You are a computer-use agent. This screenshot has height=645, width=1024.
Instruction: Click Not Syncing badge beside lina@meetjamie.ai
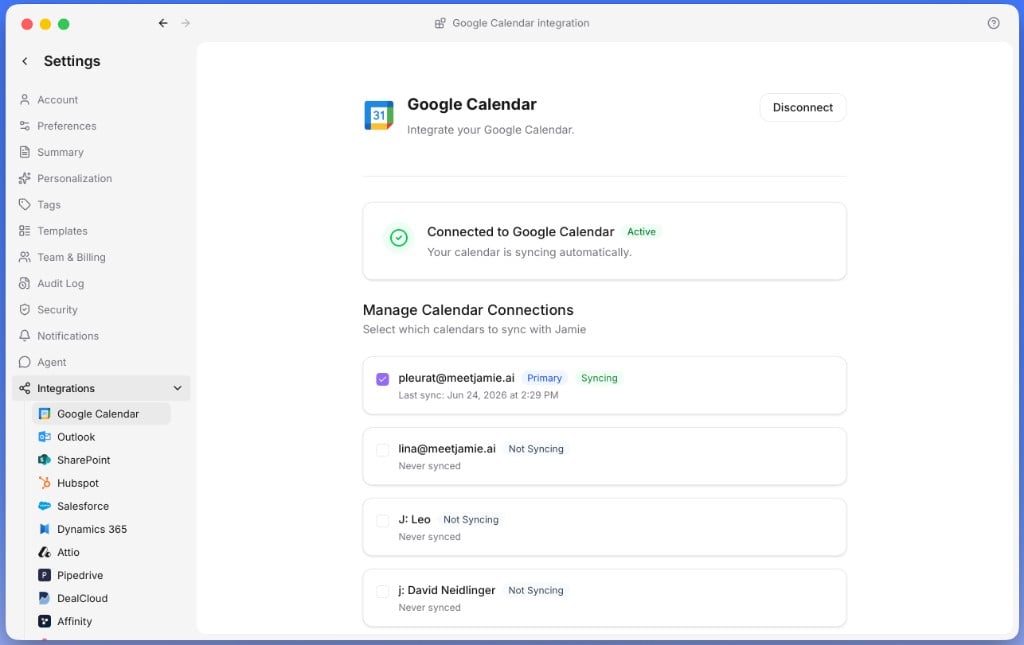[536, 449]
